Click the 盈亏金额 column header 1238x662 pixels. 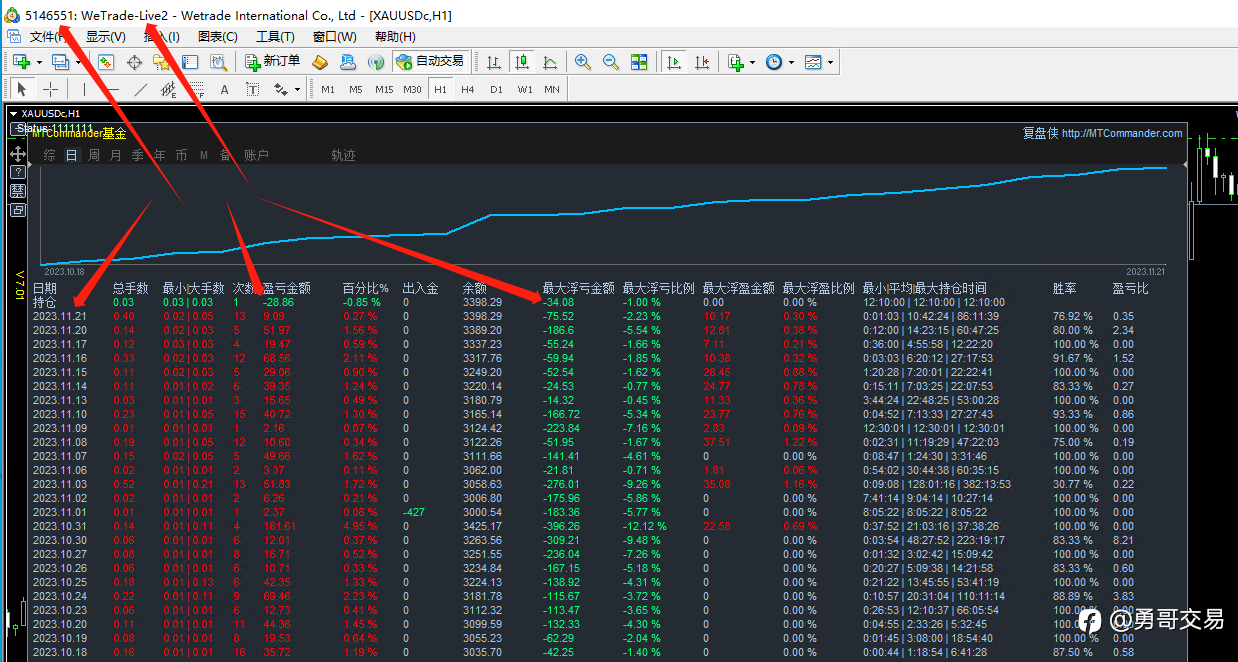click(286, 288)
